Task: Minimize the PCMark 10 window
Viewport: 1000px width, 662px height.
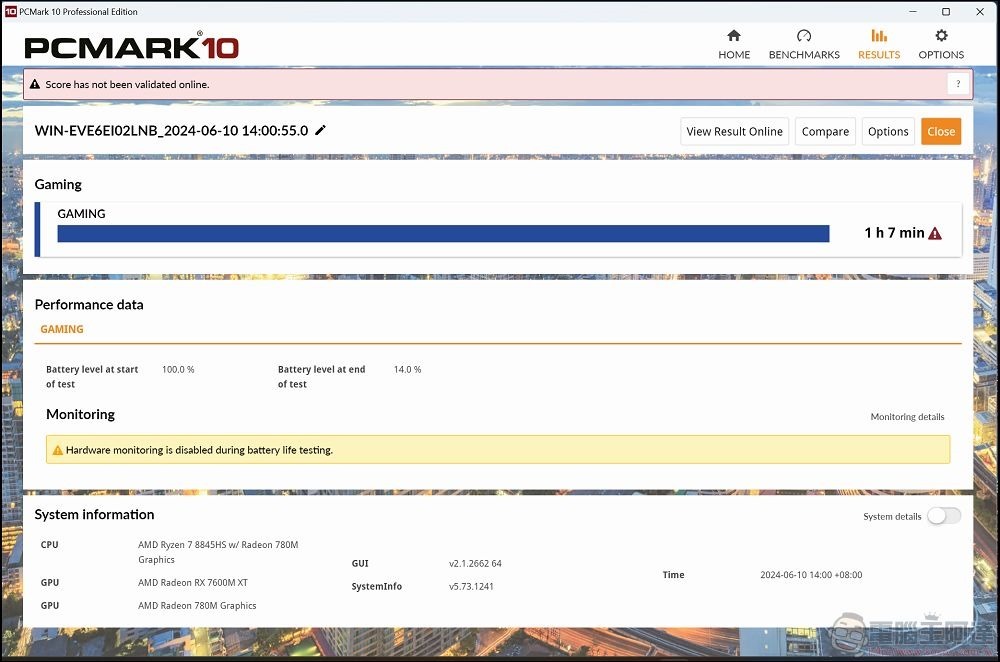Action: 913,11
